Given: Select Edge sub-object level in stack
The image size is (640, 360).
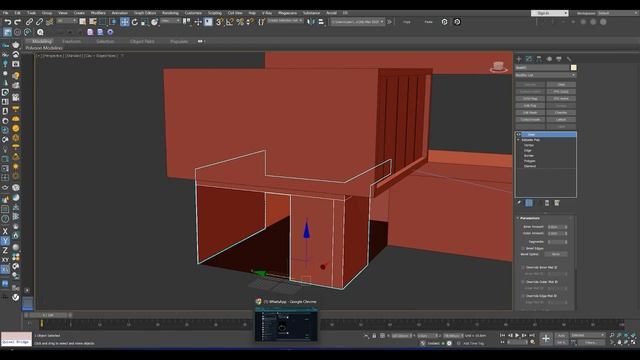Looking at the screenshot, I should [x=528, y=150].
